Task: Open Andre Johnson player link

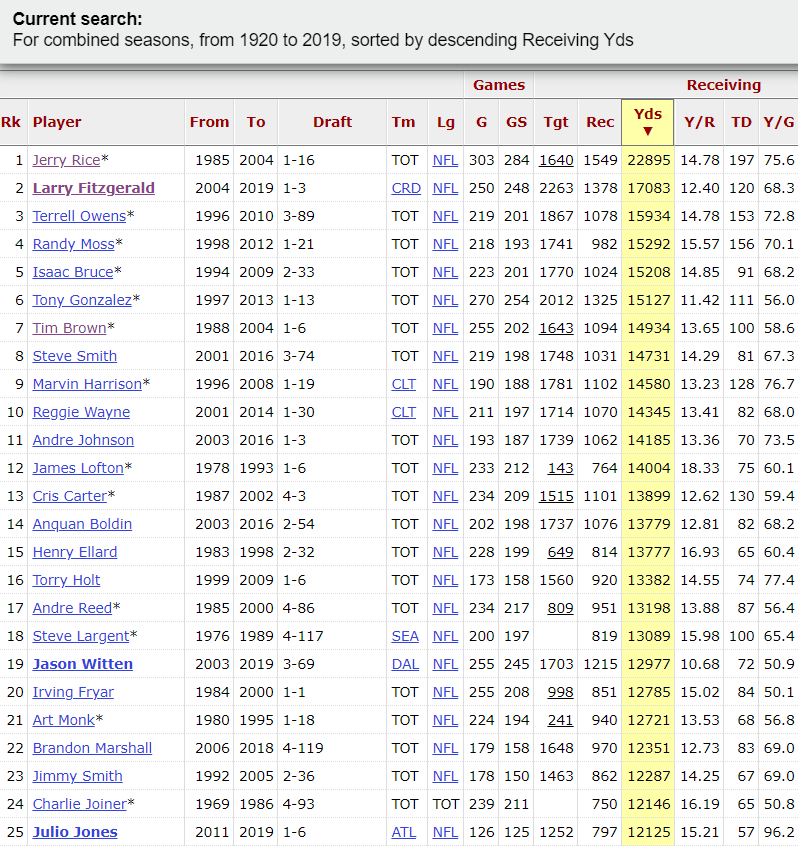Action: [83, 441]
